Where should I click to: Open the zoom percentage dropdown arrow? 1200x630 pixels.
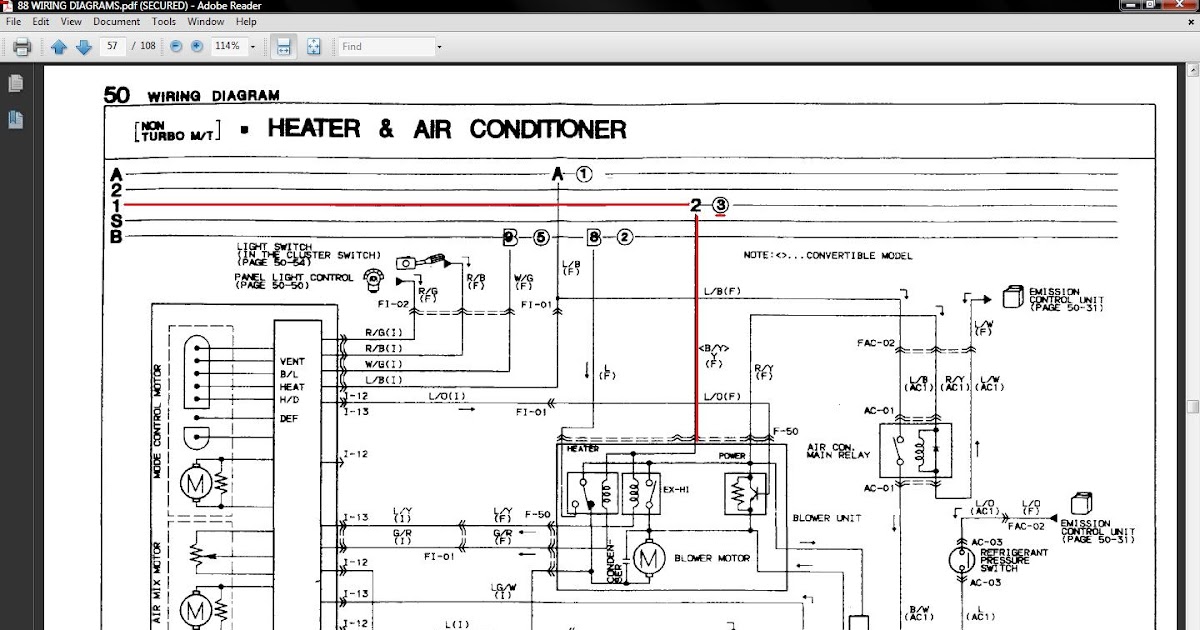pos(253,46)
